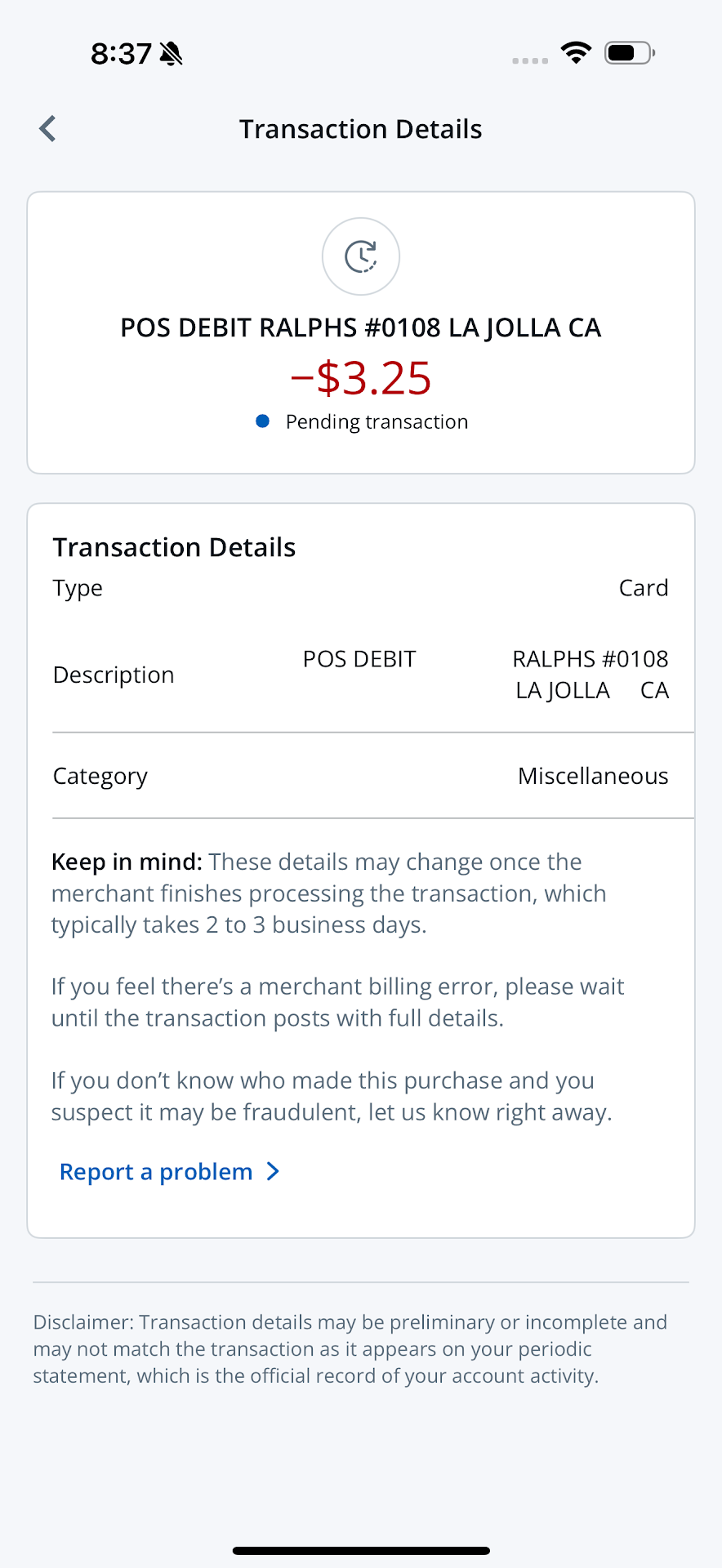Tap the back arrow icon
Viewport: 722px width, 1568px height.
point(48,129)
